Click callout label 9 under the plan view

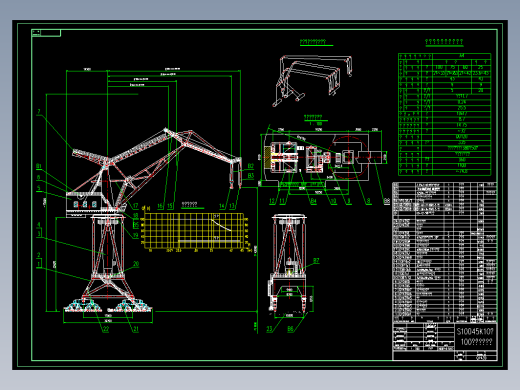pyautogui.click(x=349, y=201)
